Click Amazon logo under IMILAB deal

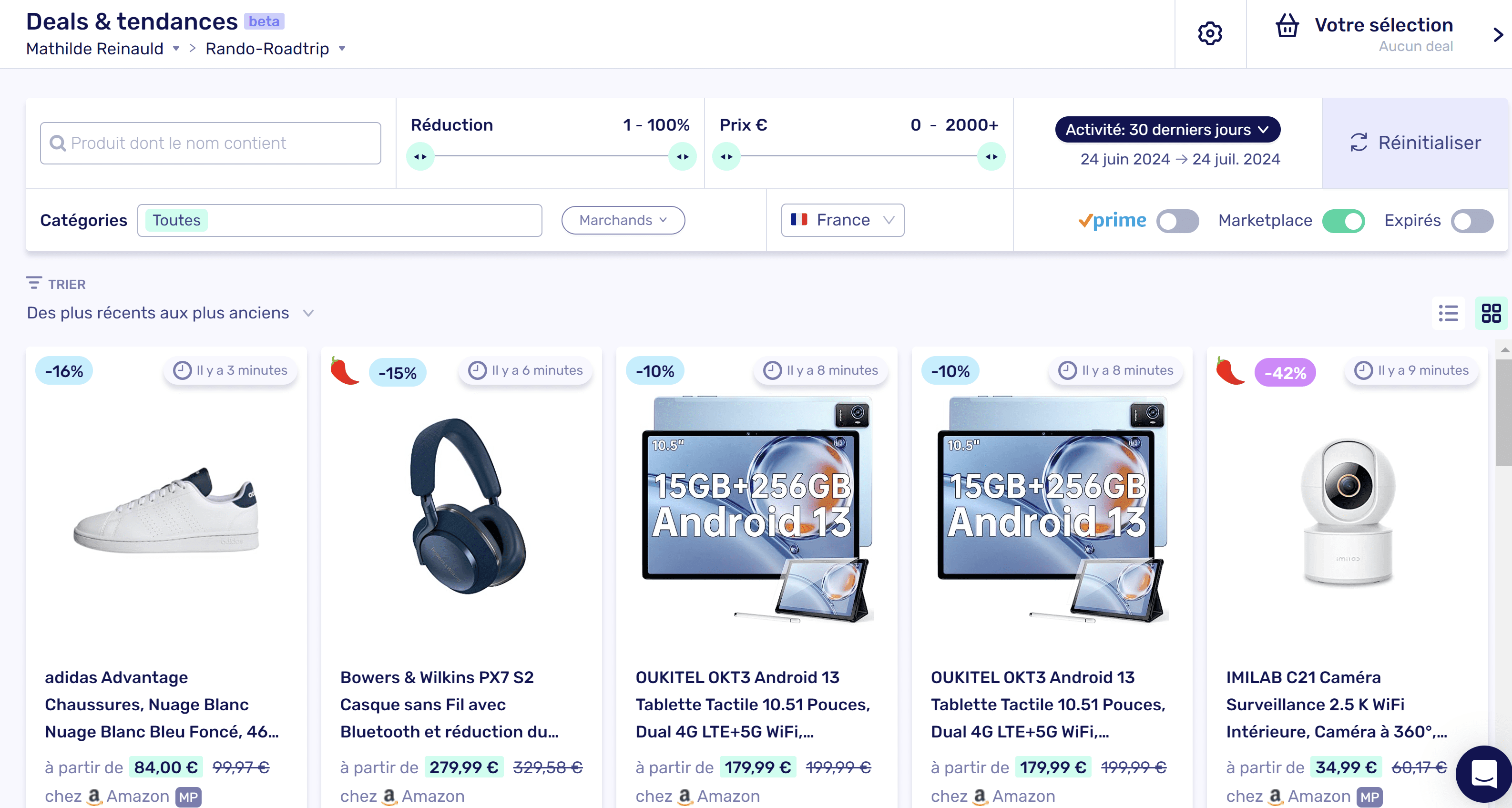pos(1276,796)
